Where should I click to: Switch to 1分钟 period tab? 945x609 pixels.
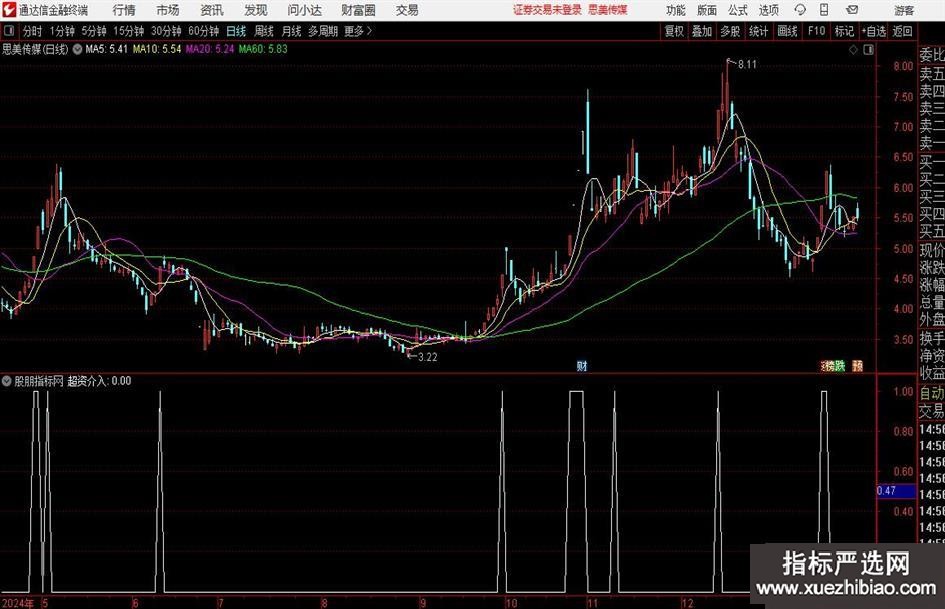point(62,31)
